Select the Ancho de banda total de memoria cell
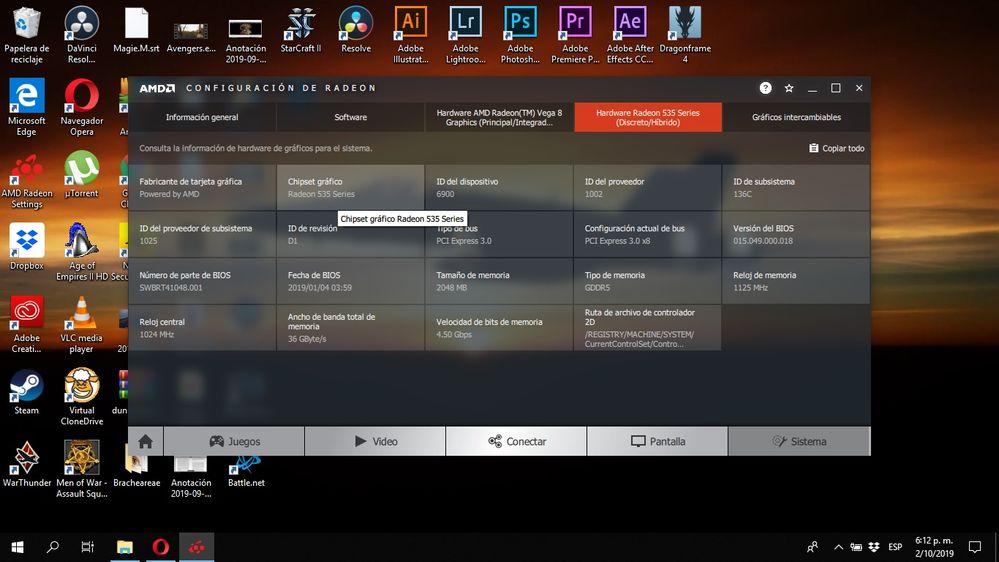This screenshot has height=562, width=999. point(350,328)
